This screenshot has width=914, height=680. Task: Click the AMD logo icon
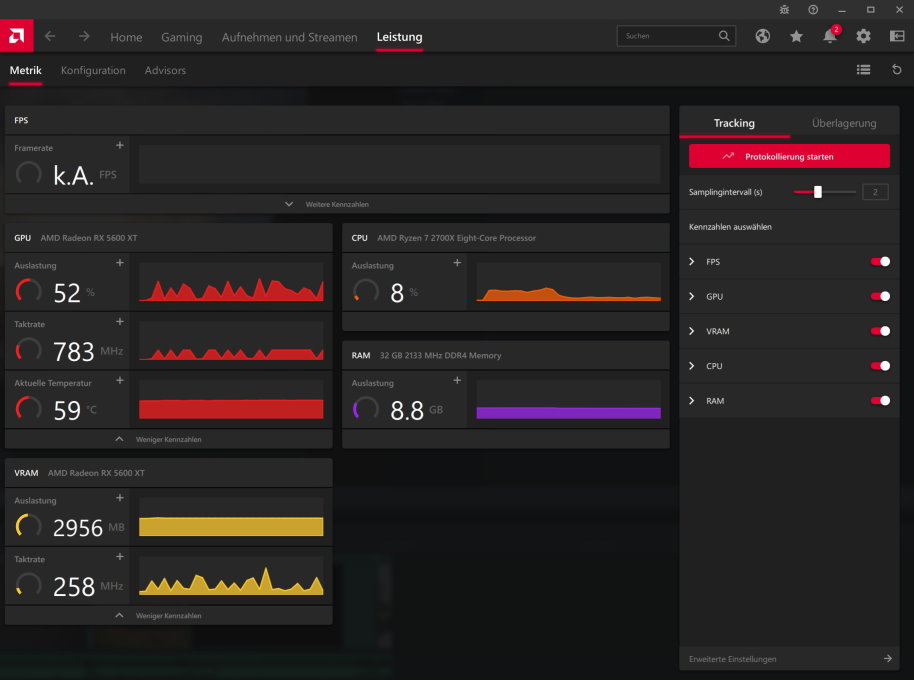click(x=16, y=36)
